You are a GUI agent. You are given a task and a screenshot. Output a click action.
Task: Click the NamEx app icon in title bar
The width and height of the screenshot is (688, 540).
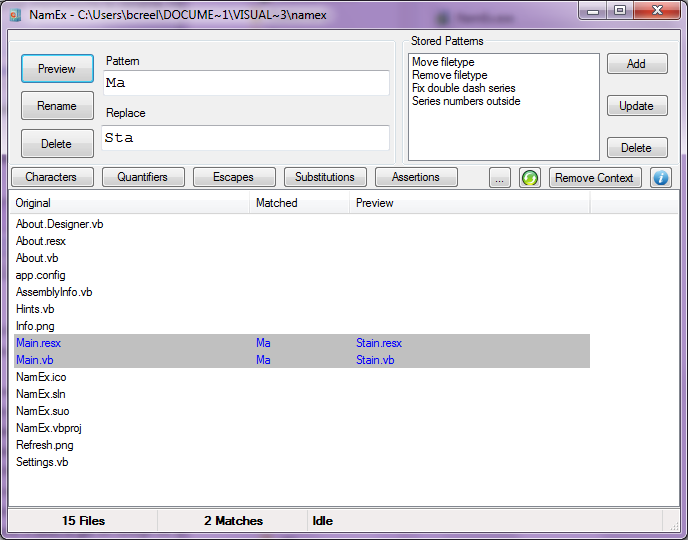tap(15, 15)
